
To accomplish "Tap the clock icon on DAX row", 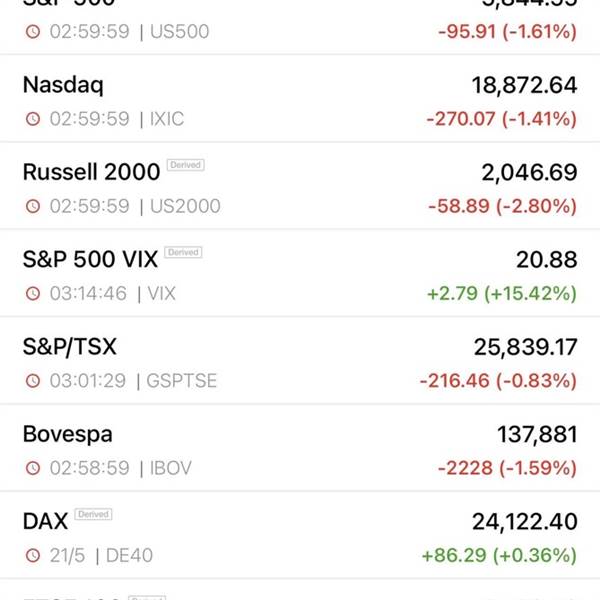I will pos(33,555).
